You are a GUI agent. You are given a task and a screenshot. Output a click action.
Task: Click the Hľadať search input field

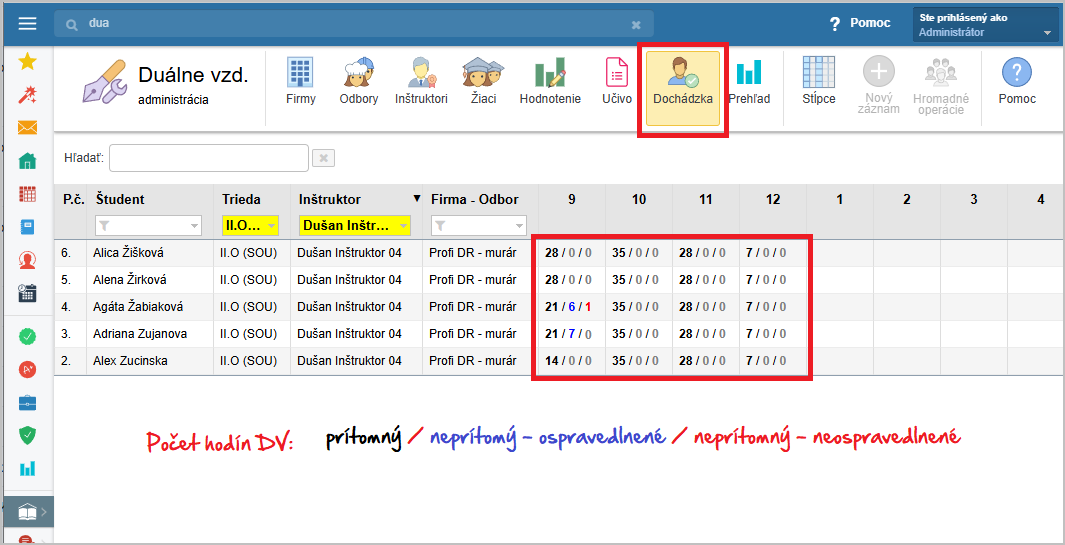click(x=209, y=158)
